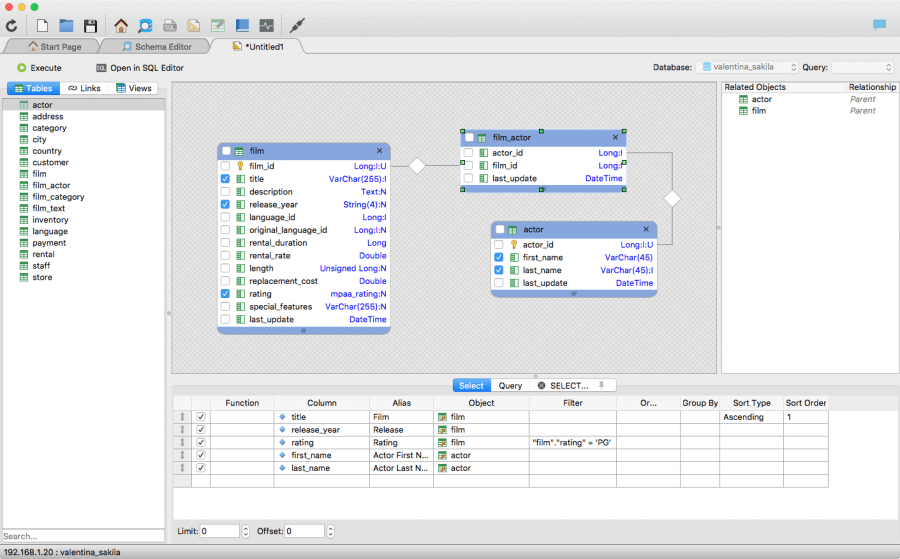Switch to the Start Page tab
The width and height of the screenshot is (900, 559).
[55, 46]
